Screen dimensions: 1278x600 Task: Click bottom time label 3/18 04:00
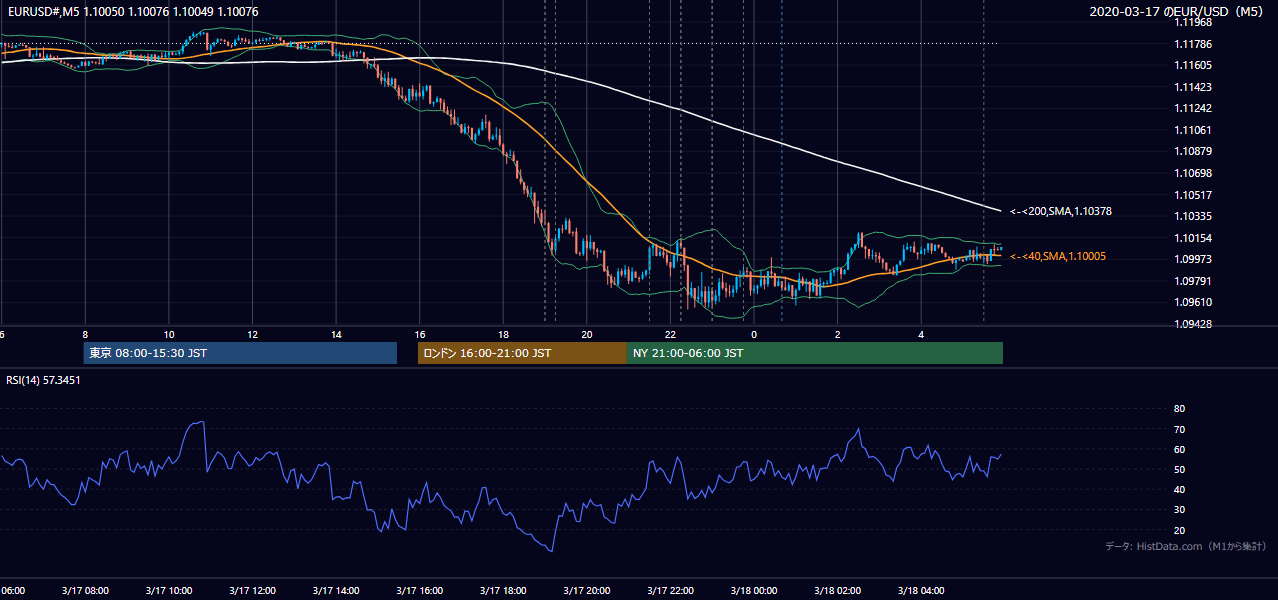(922, 590)
